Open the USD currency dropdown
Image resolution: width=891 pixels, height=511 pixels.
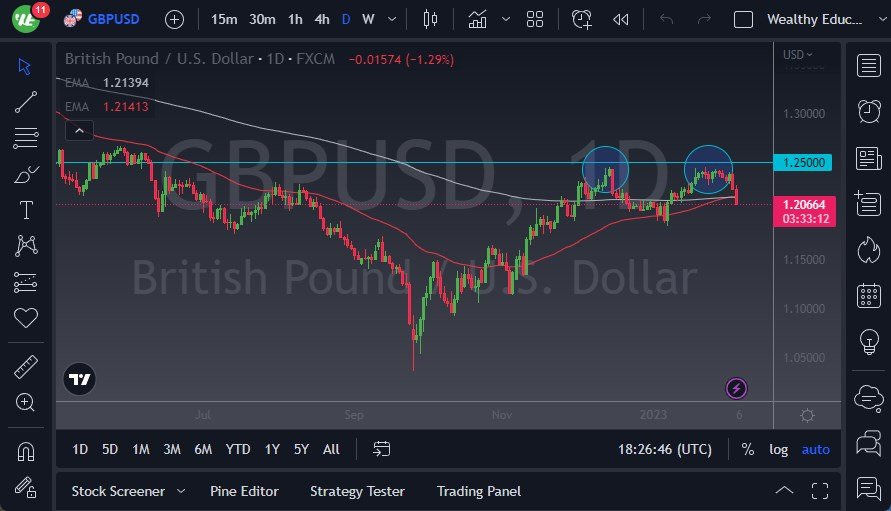[797, 55]
